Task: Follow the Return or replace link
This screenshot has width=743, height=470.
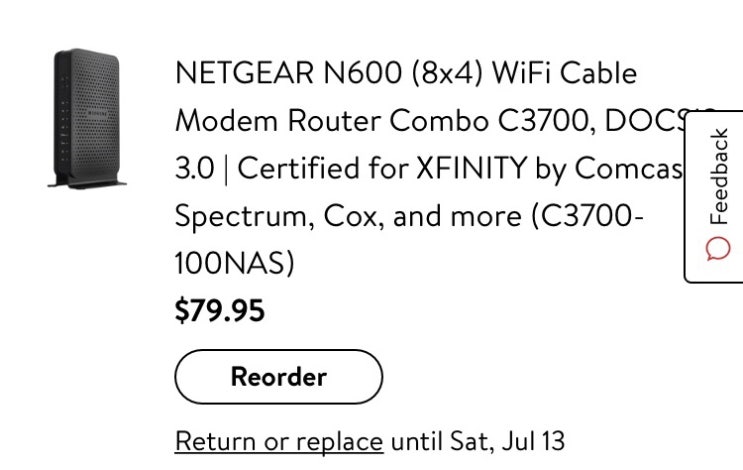Action: coord(279,441)
